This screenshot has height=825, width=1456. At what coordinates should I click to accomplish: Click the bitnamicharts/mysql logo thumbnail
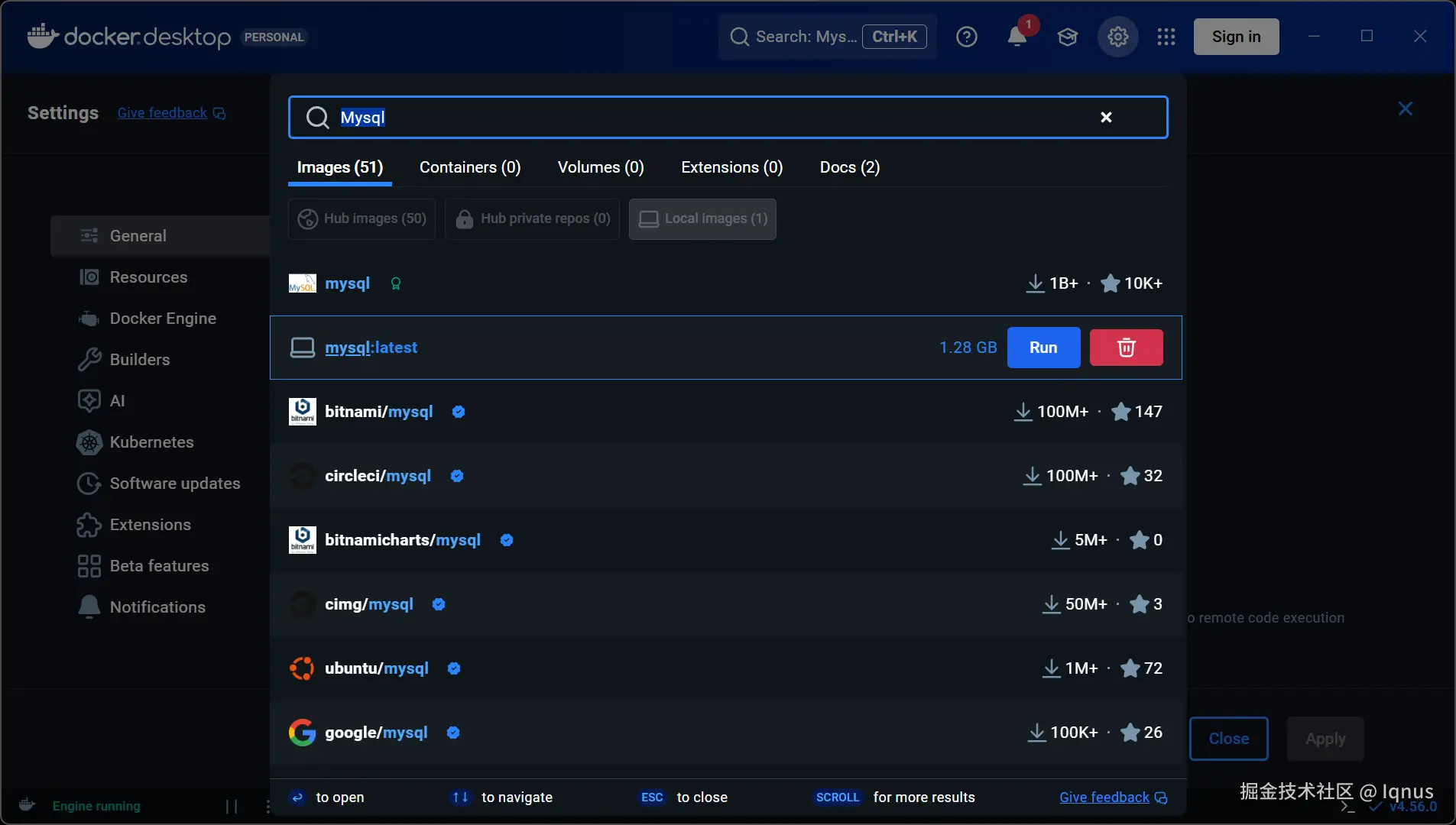302,540
